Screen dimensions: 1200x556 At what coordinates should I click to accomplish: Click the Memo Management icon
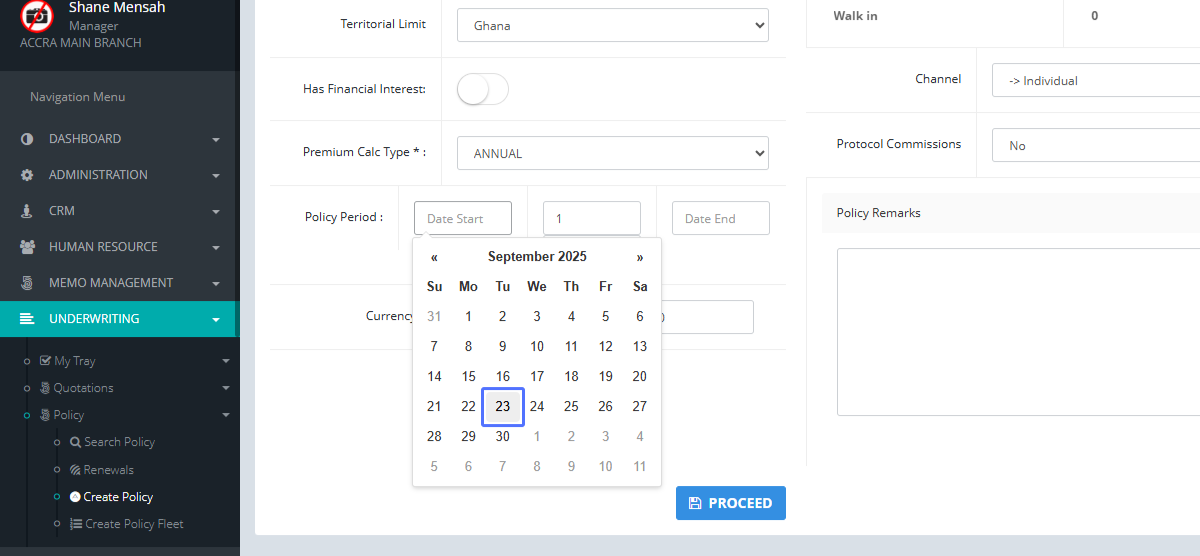tap(27, 283)
